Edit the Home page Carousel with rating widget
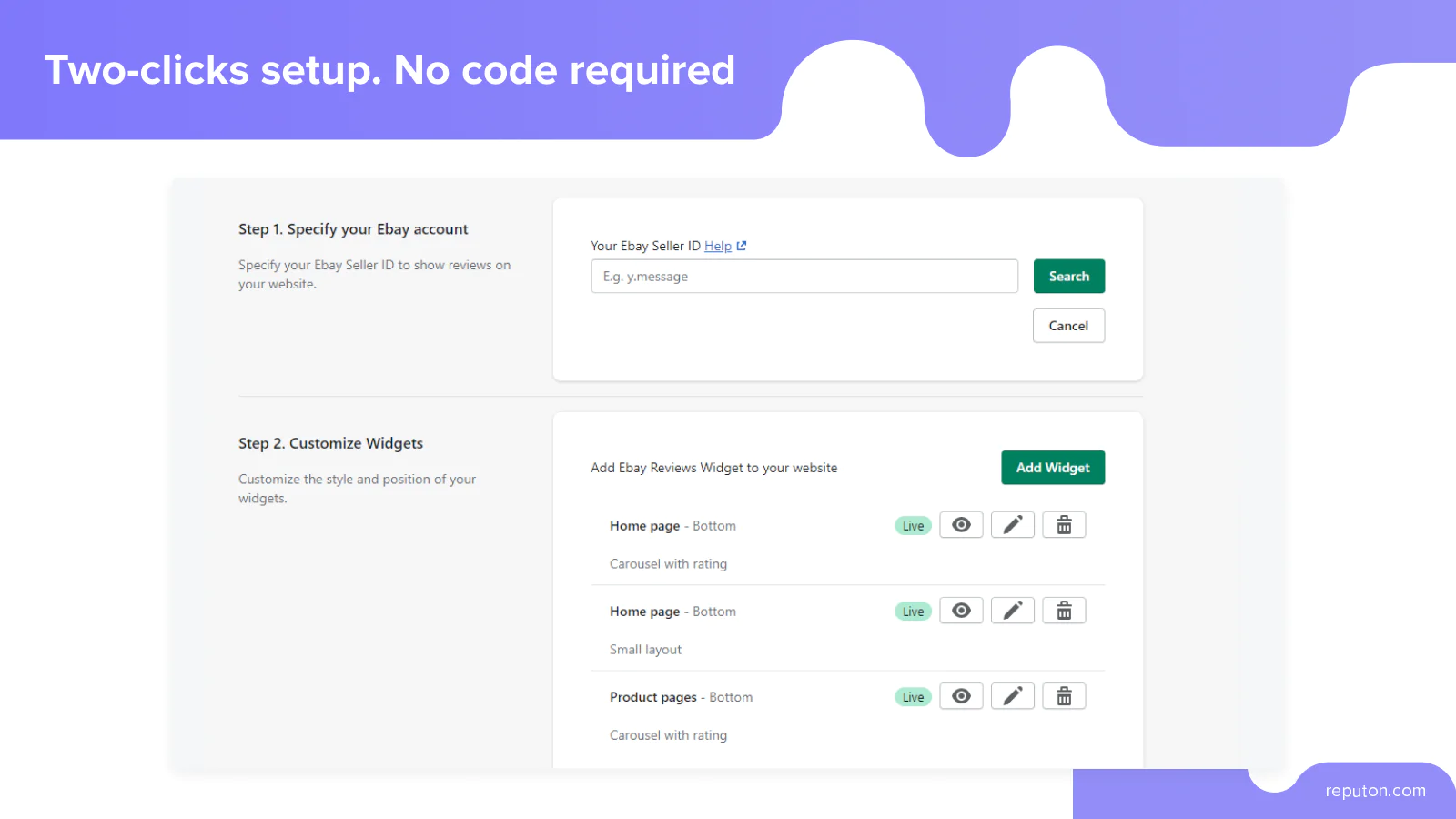This screenshot has width=1456, height=819. [x=1012, y=525]
